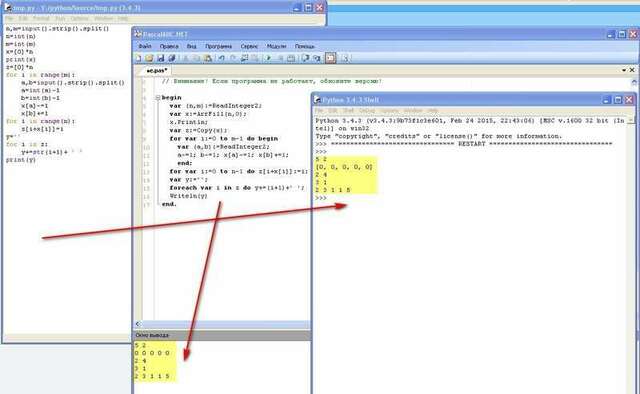
Task: Close the editor tab with X
Action: [x=632, y=70]
